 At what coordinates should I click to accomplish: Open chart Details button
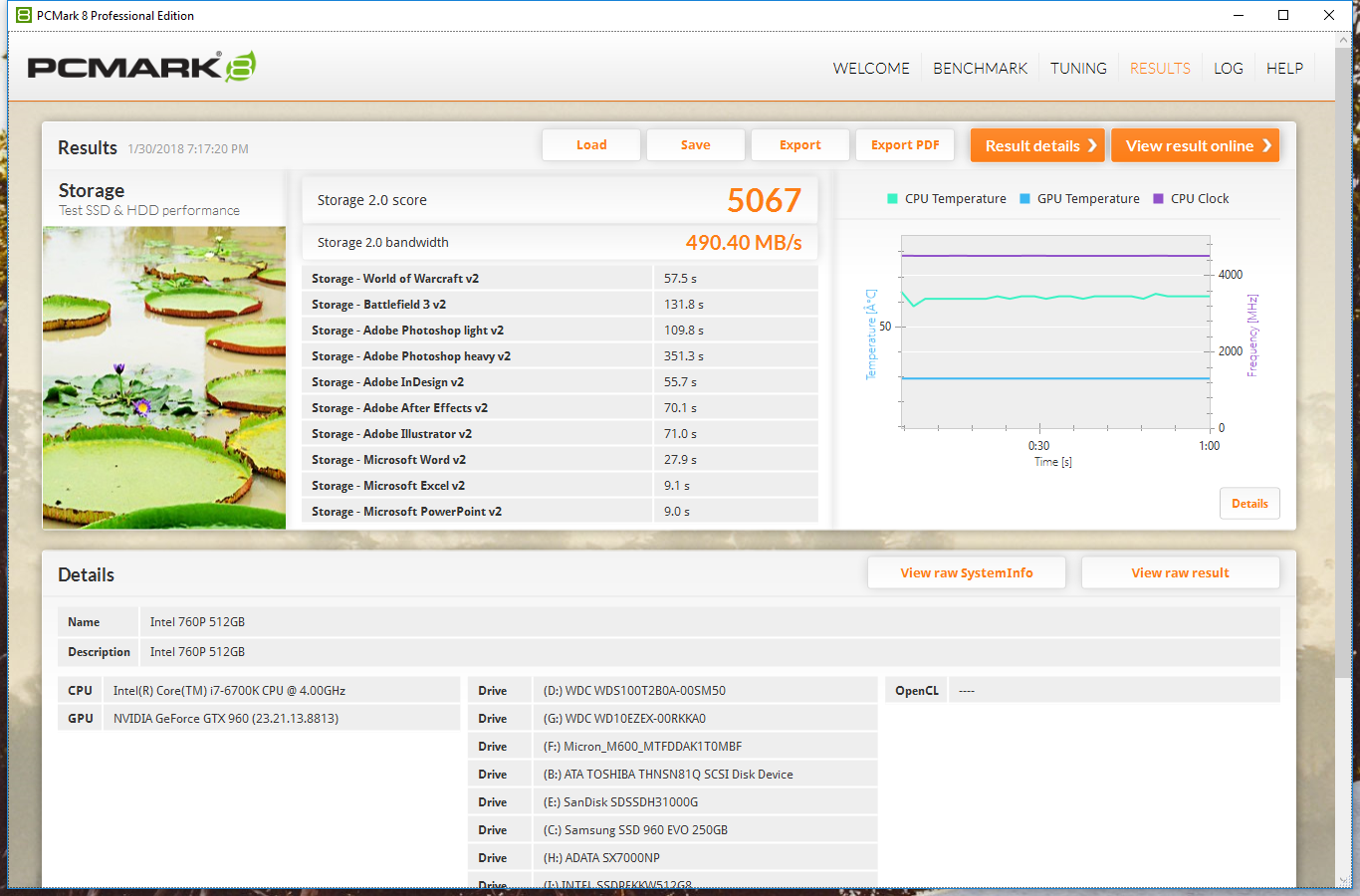pyautogui.click(x=1248, y=504)
